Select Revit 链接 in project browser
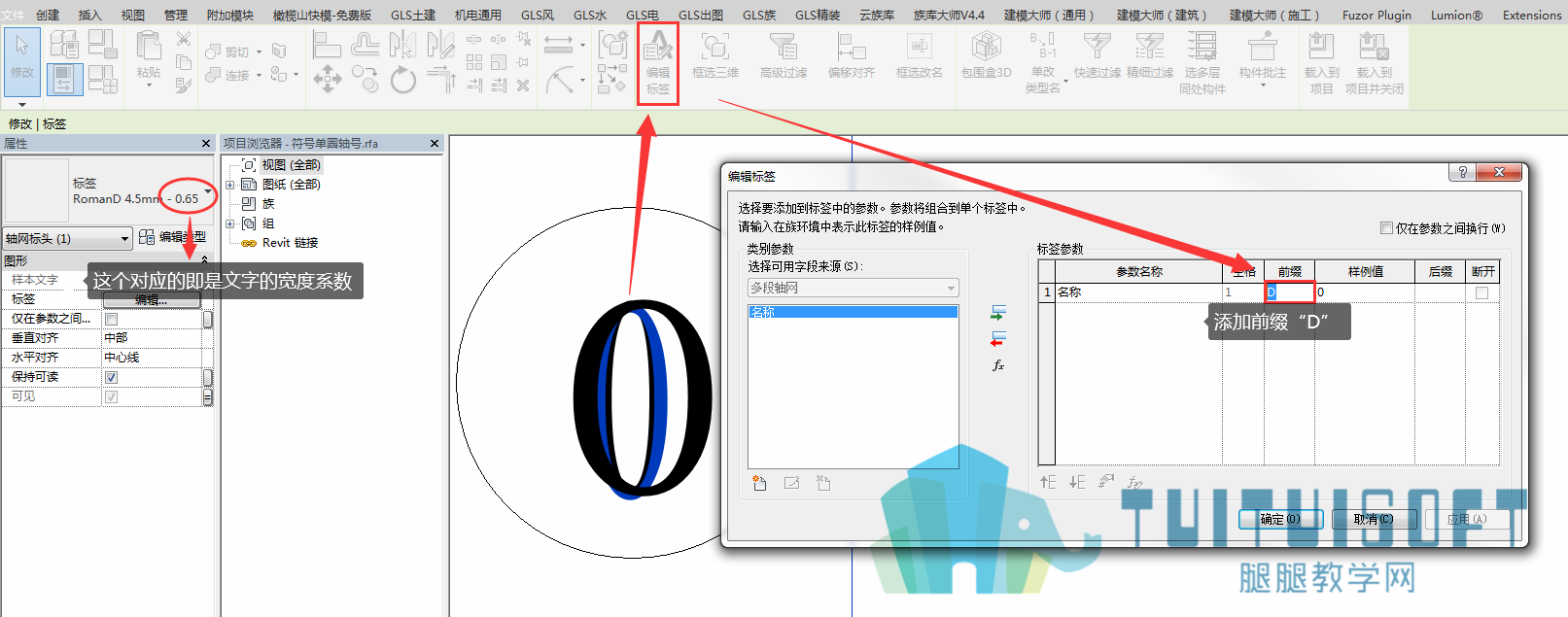This screenshot has height=617, width=1568. [x=290, y=243]
